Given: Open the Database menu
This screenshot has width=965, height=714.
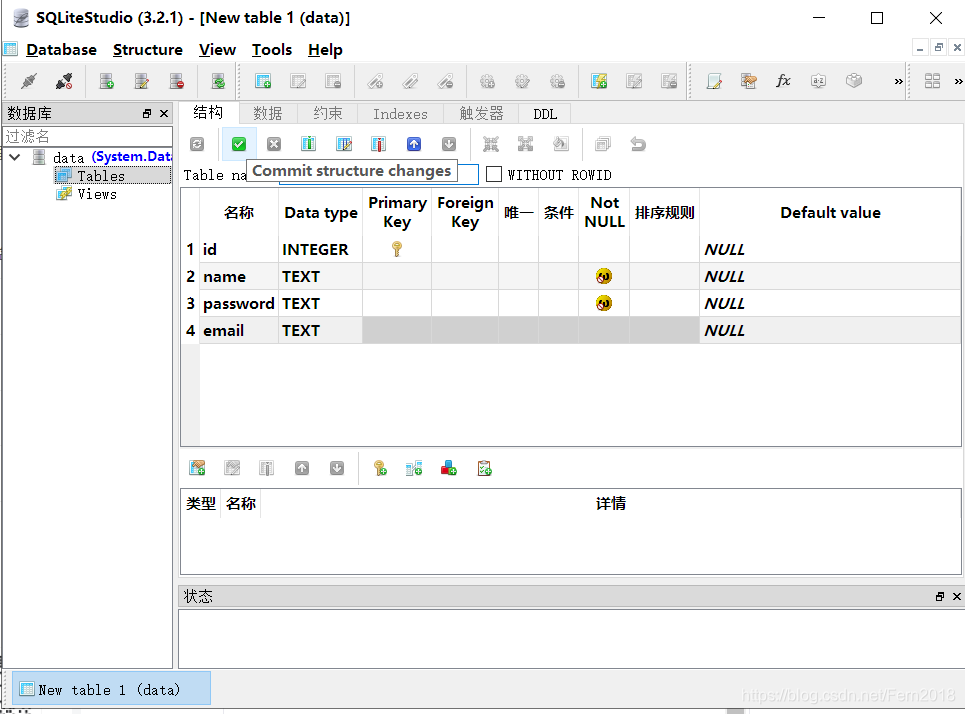Looking at the screenshot, I should (61, 50).
